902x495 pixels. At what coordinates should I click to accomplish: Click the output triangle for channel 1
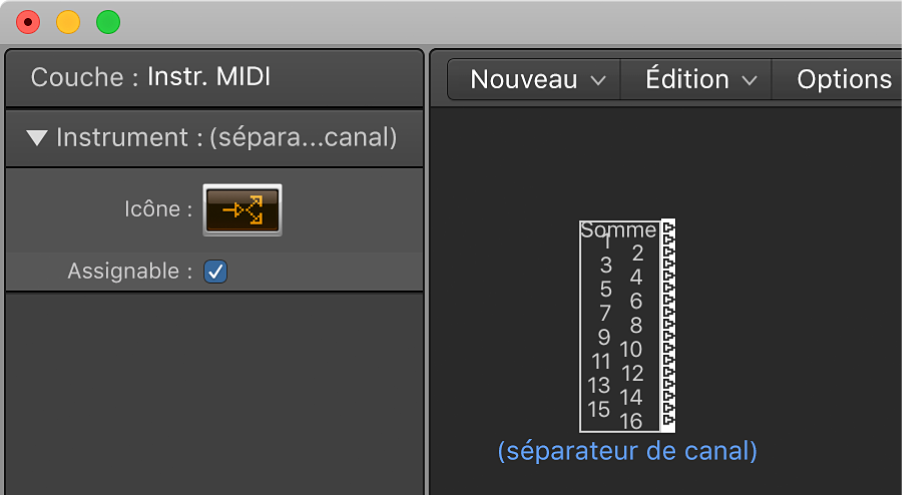668,239
